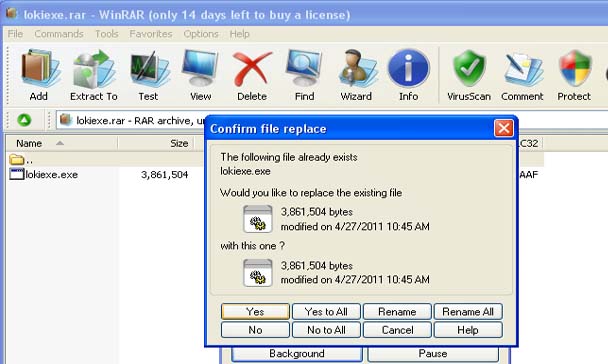Open the Commands menu
This screenshot has width=608, height=364.
[59, 34]
